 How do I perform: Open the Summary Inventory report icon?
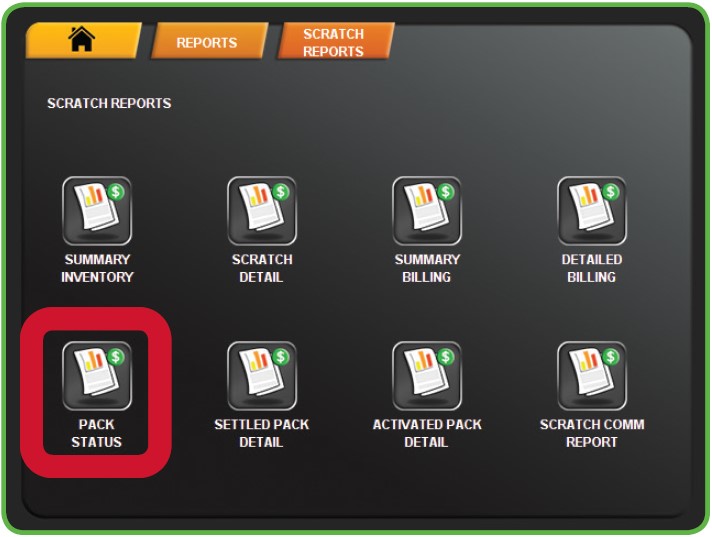[x=97, y=211]
